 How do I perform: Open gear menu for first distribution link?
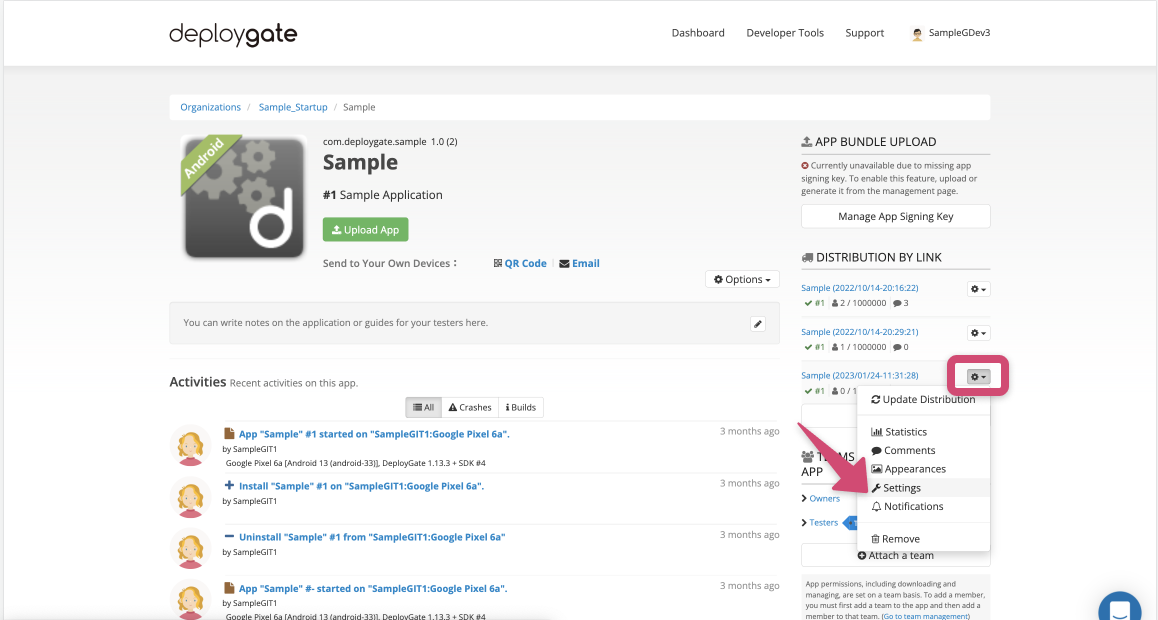tap(978, 289)
